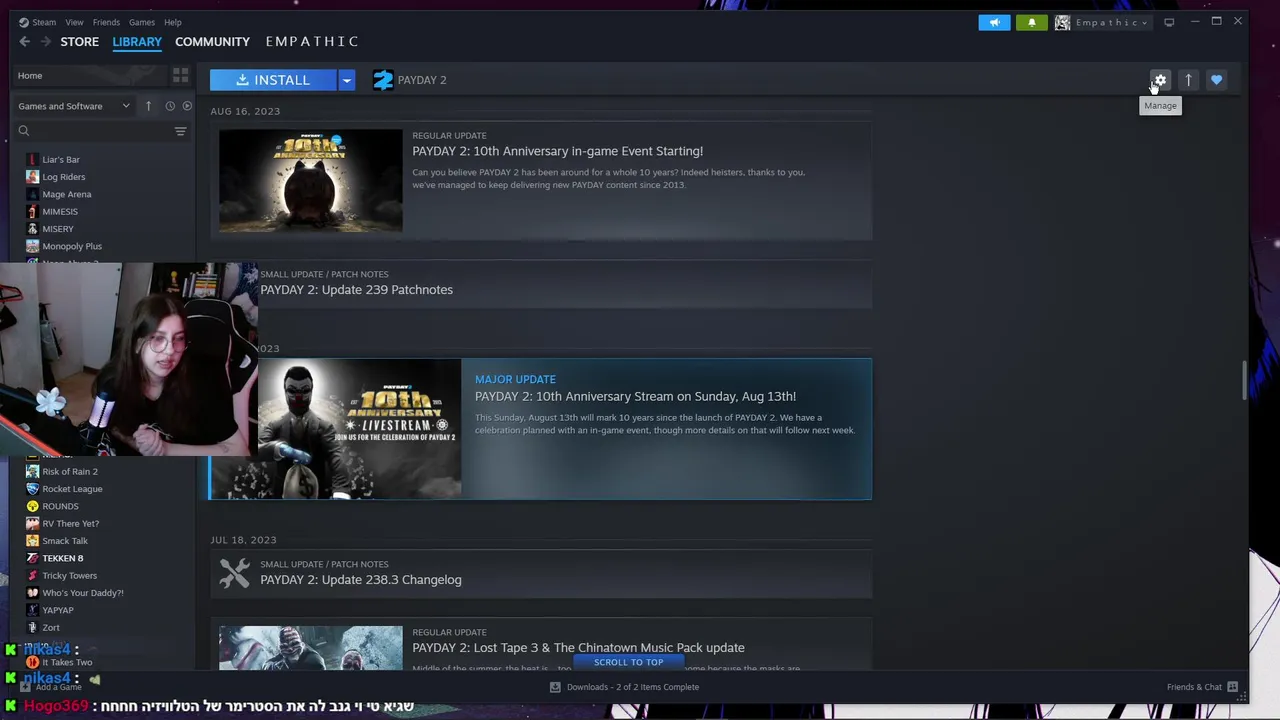
Task: Click the blue heart favorite icon
Action: 1216,80
